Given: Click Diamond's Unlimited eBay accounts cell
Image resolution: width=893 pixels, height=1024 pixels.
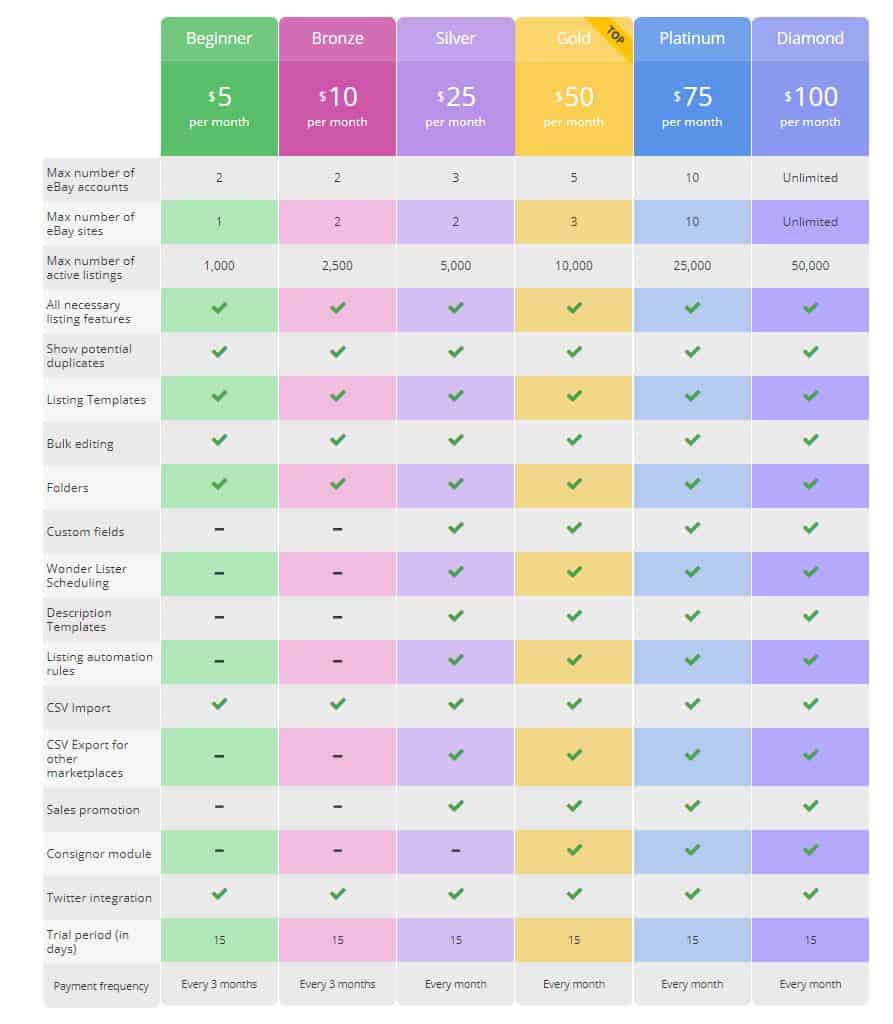Looking at the screenshot, I should (x=810, y=178).
